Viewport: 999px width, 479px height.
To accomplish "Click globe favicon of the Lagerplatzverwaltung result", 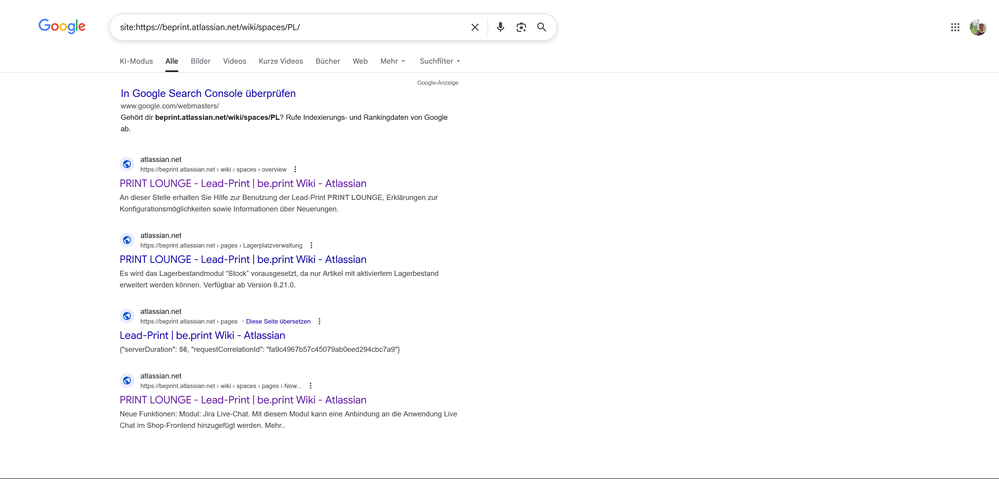I will pyautogui.click(x=127, y=240).
